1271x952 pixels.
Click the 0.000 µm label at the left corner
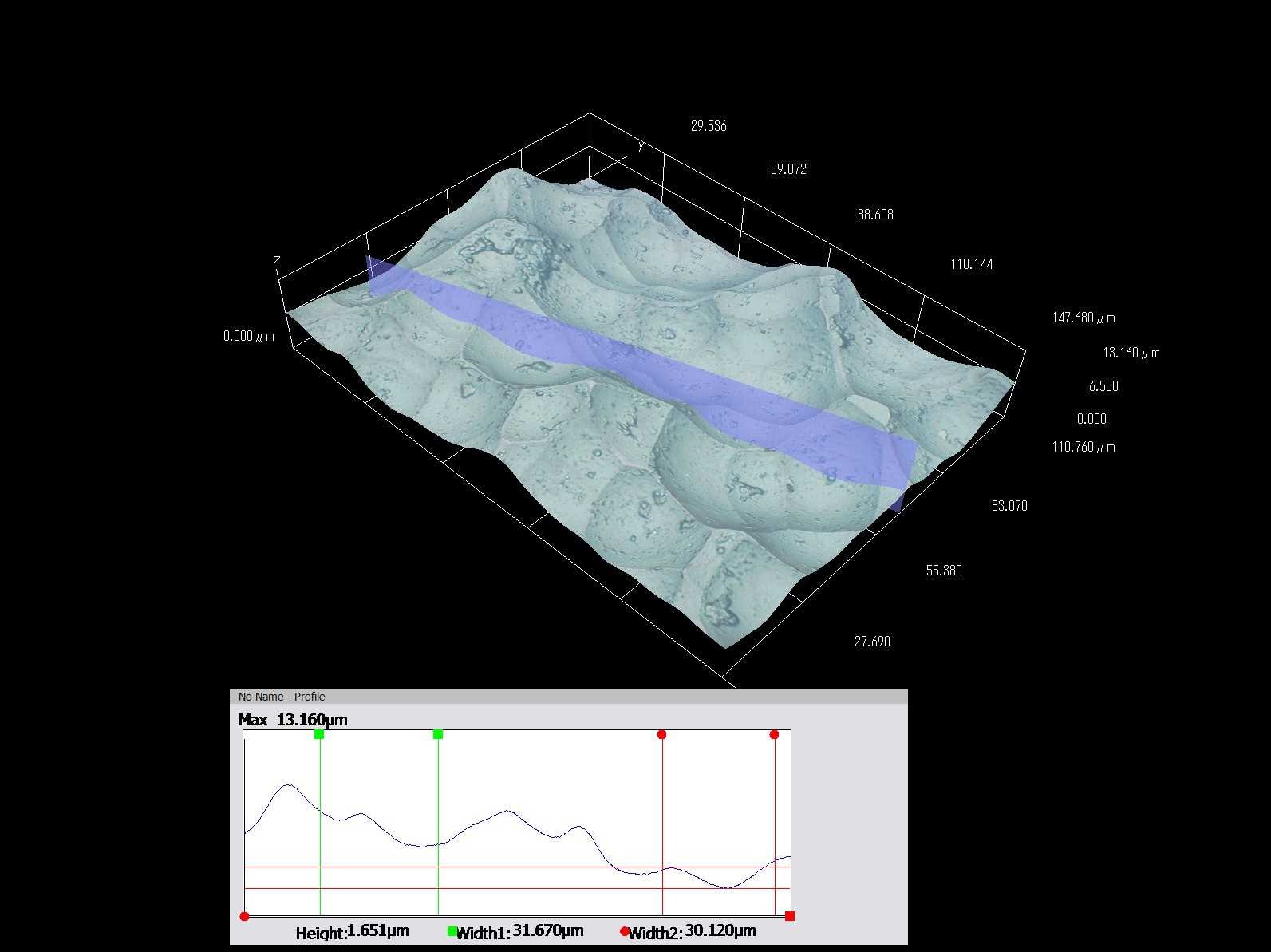click(x=249, y=336)
